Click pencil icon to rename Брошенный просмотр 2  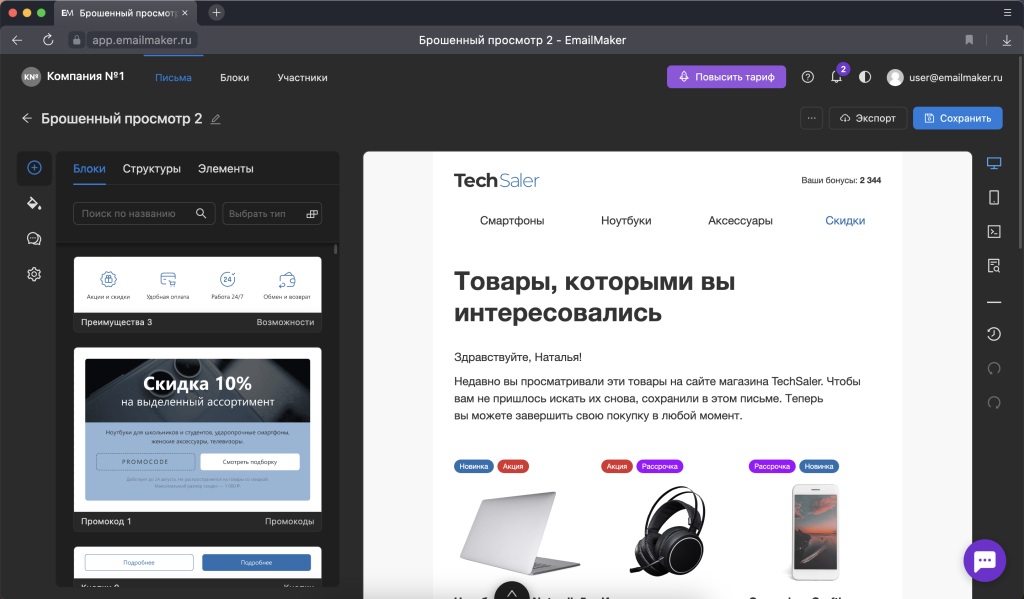(x=216, y=119)
